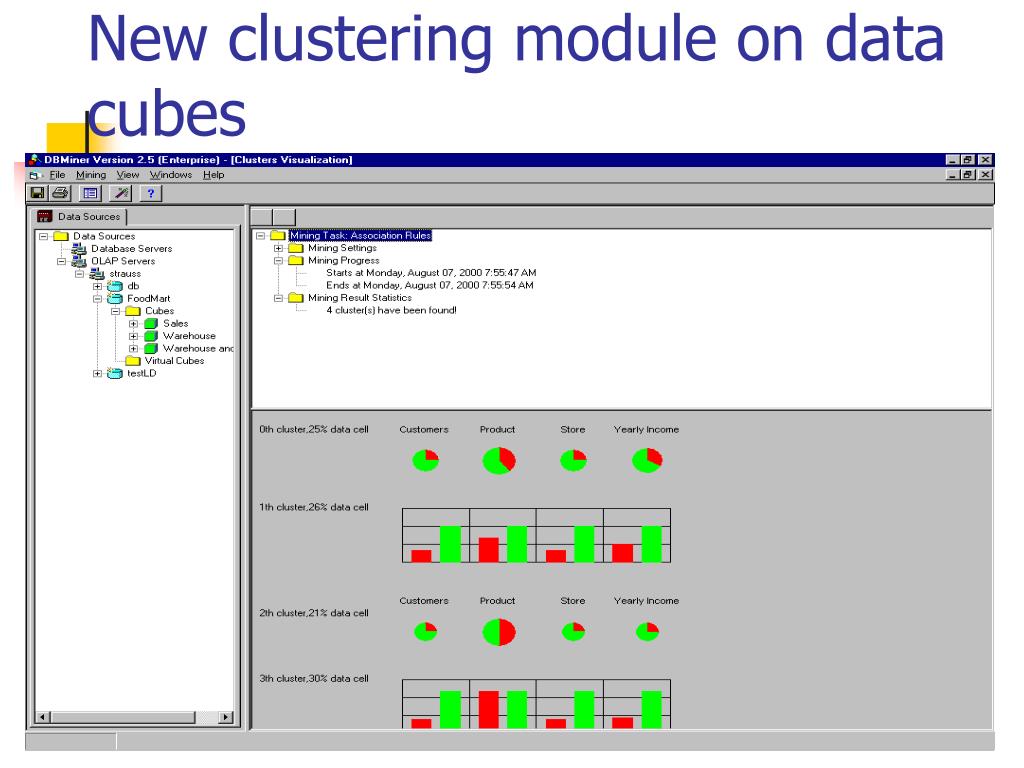Click the 2th cluster Customers pie chart

(425, 632)
